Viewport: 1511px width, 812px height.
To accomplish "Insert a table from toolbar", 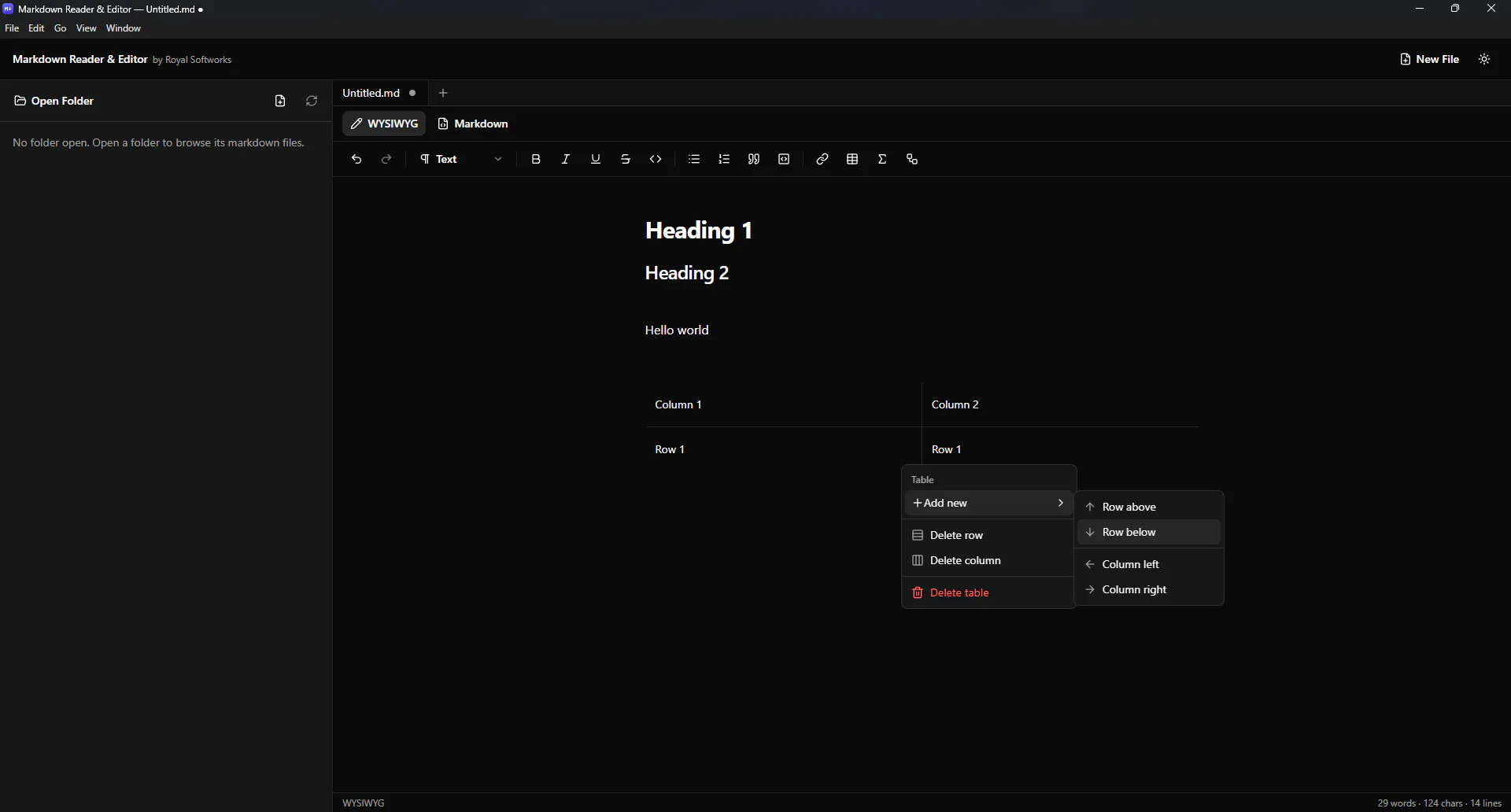I will point(852,159).
